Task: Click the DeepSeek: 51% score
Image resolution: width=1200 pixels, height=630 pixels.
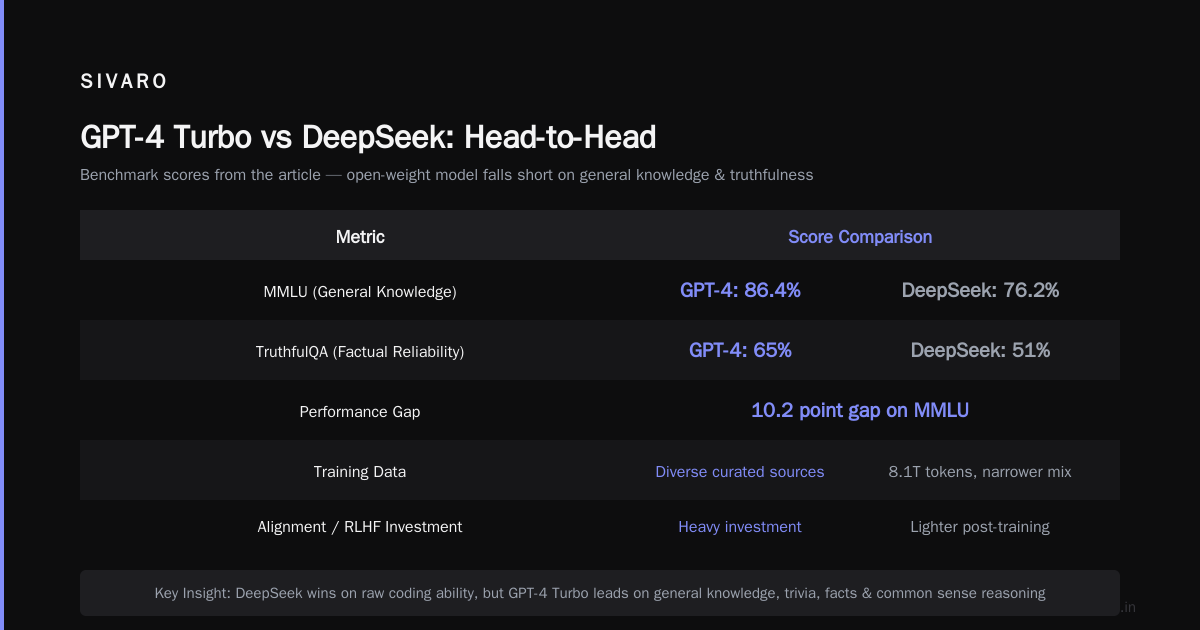Action: (x=980, y=350)
